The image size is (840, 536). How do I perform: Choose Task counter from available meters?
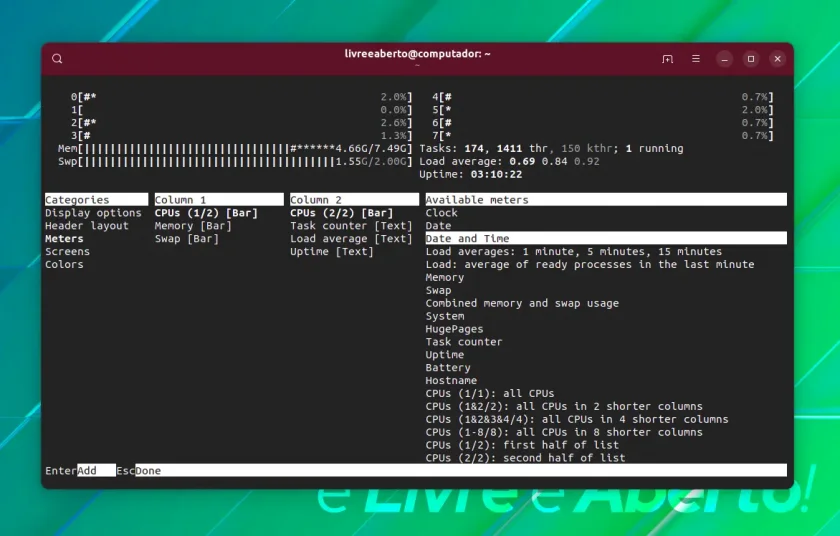[x=464, y=342]
